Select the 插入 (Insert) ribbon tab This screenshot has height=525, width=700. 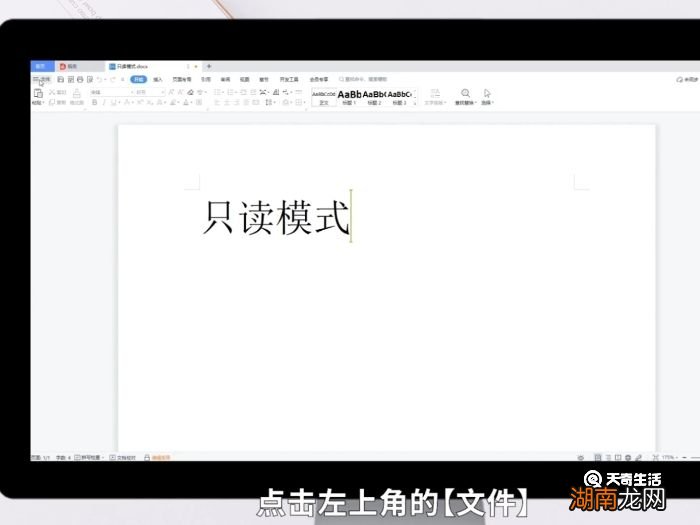tap(158, 79)
